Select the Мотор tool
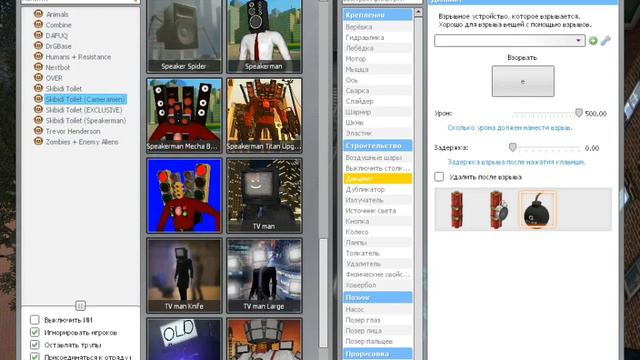The width and height of the screenshot is (640, 360). 378,59
